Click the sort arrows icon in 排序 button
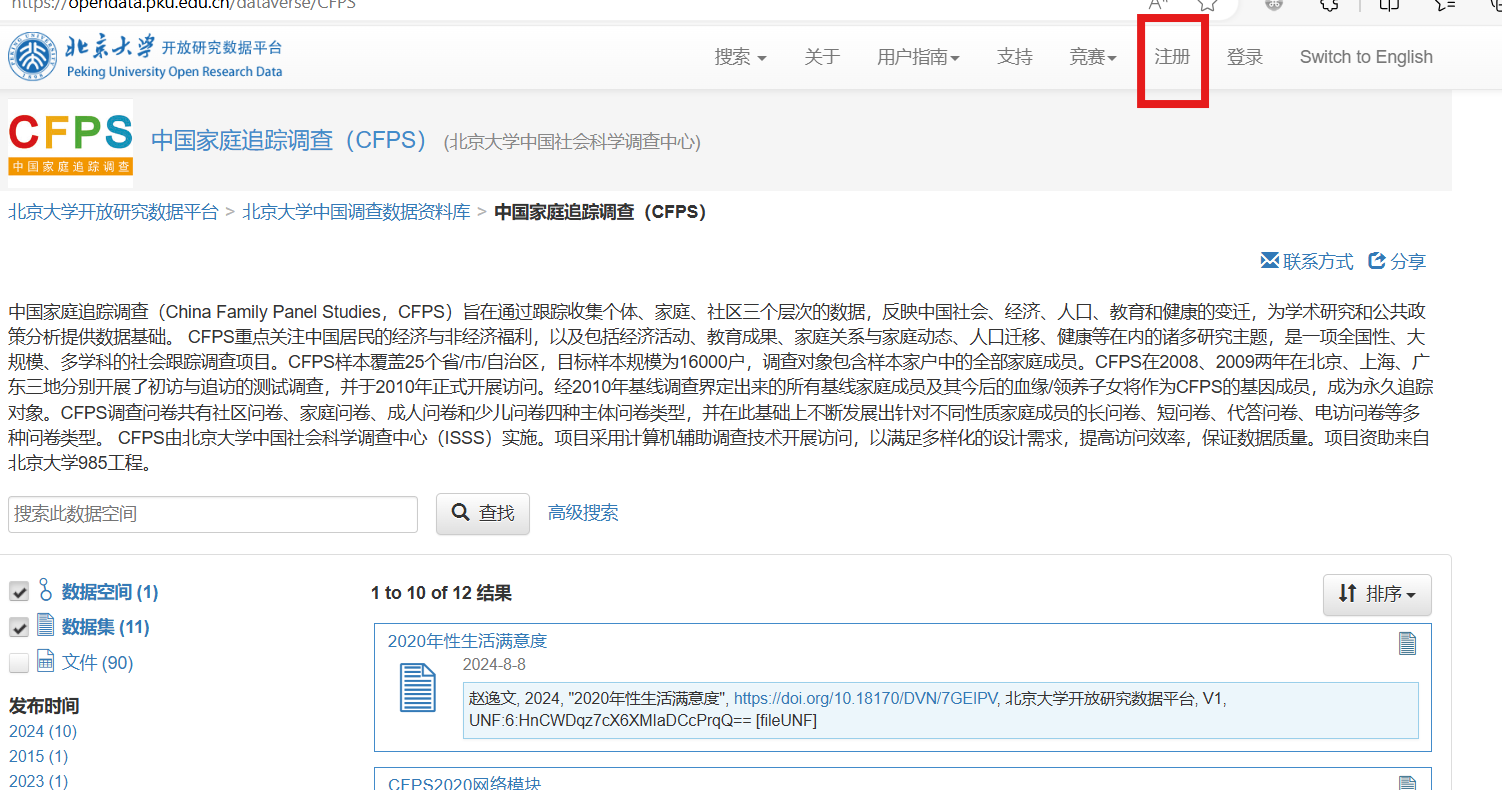This screenshot has height=790, width=1502. 1347,594
